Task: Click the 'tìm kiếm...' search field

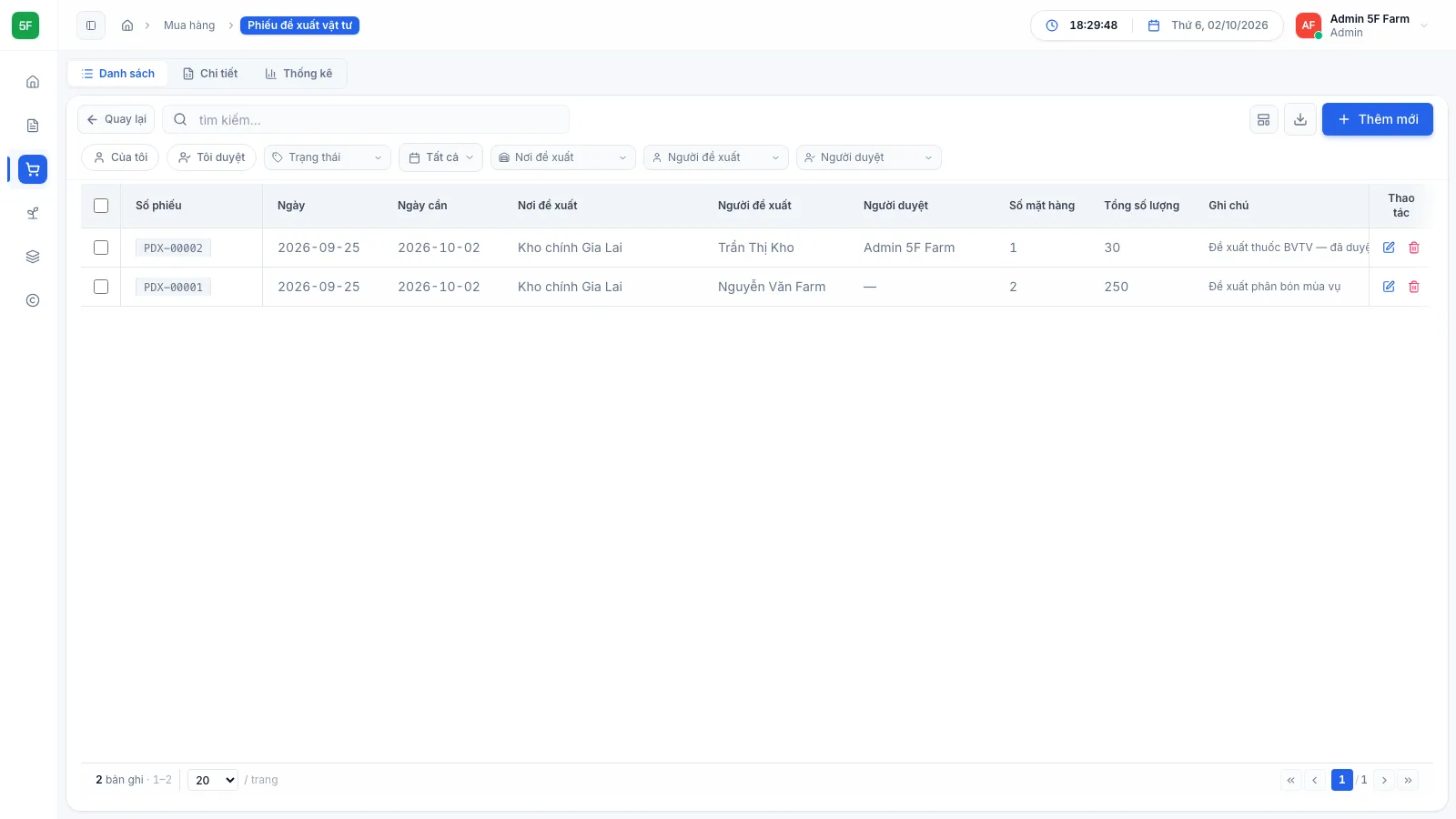Action: click(366, 119)
